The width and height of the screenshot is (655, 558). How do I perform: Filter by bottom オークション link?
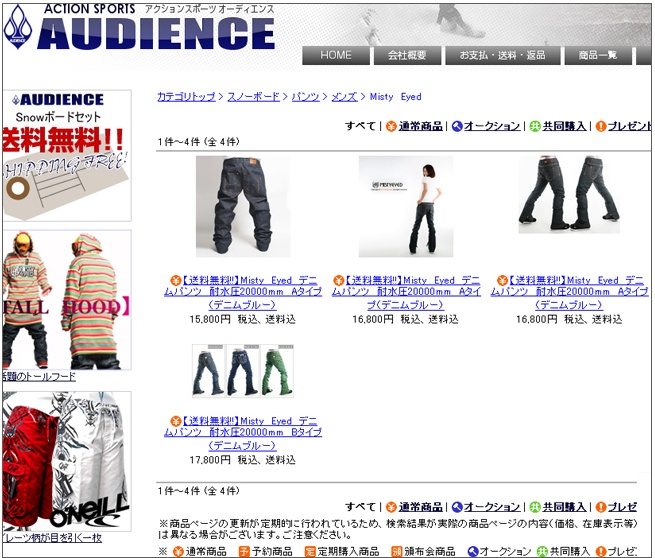click(x=492, y=507)
